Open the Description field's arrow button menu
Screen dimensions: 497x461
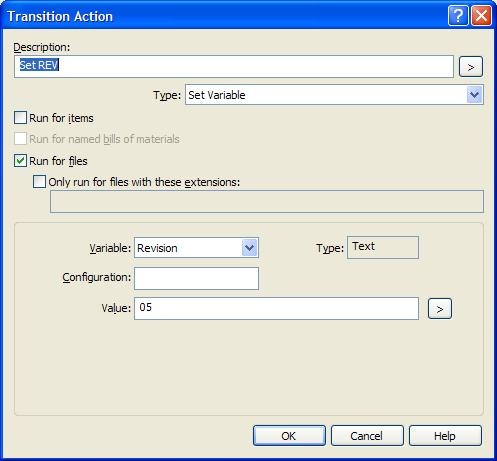click(x=471, y=67)
